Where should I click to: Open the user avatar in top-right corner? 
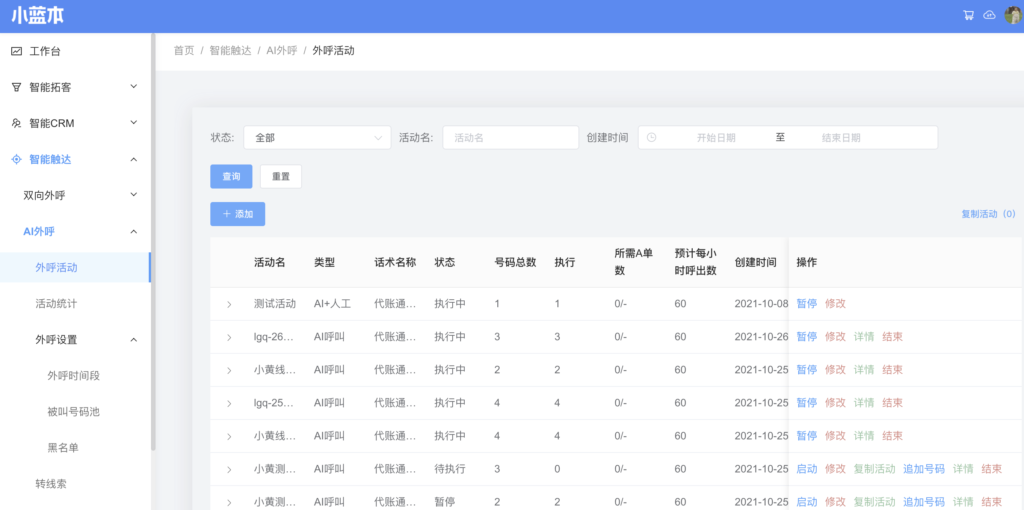(1012, 15)
